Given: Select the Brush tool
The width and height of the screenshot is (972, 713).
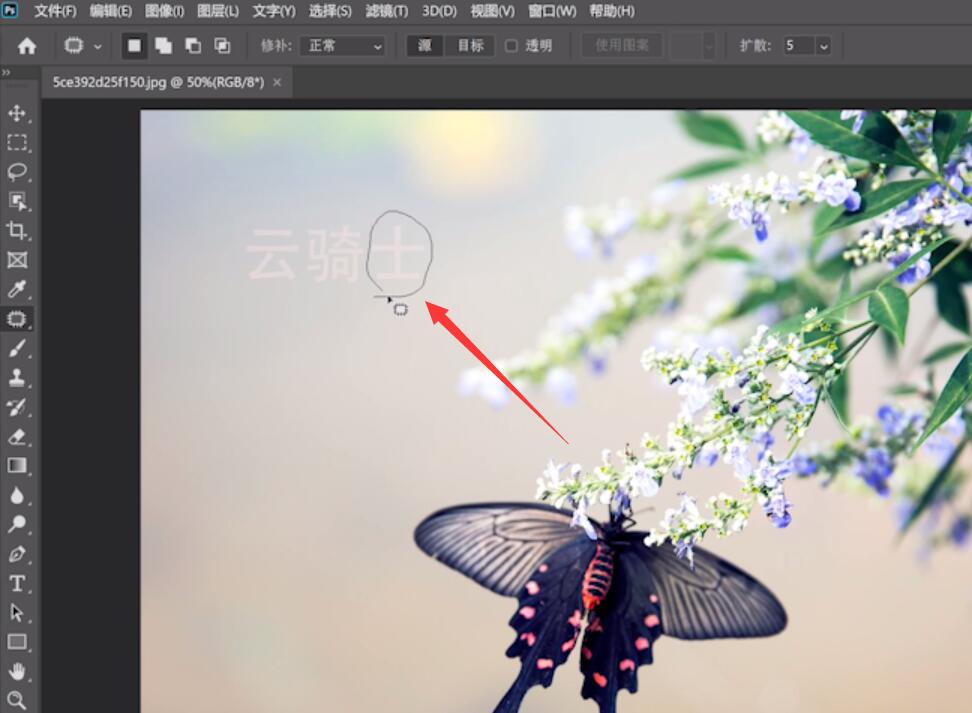Looking at the screenshot, I should pos(17,348).
